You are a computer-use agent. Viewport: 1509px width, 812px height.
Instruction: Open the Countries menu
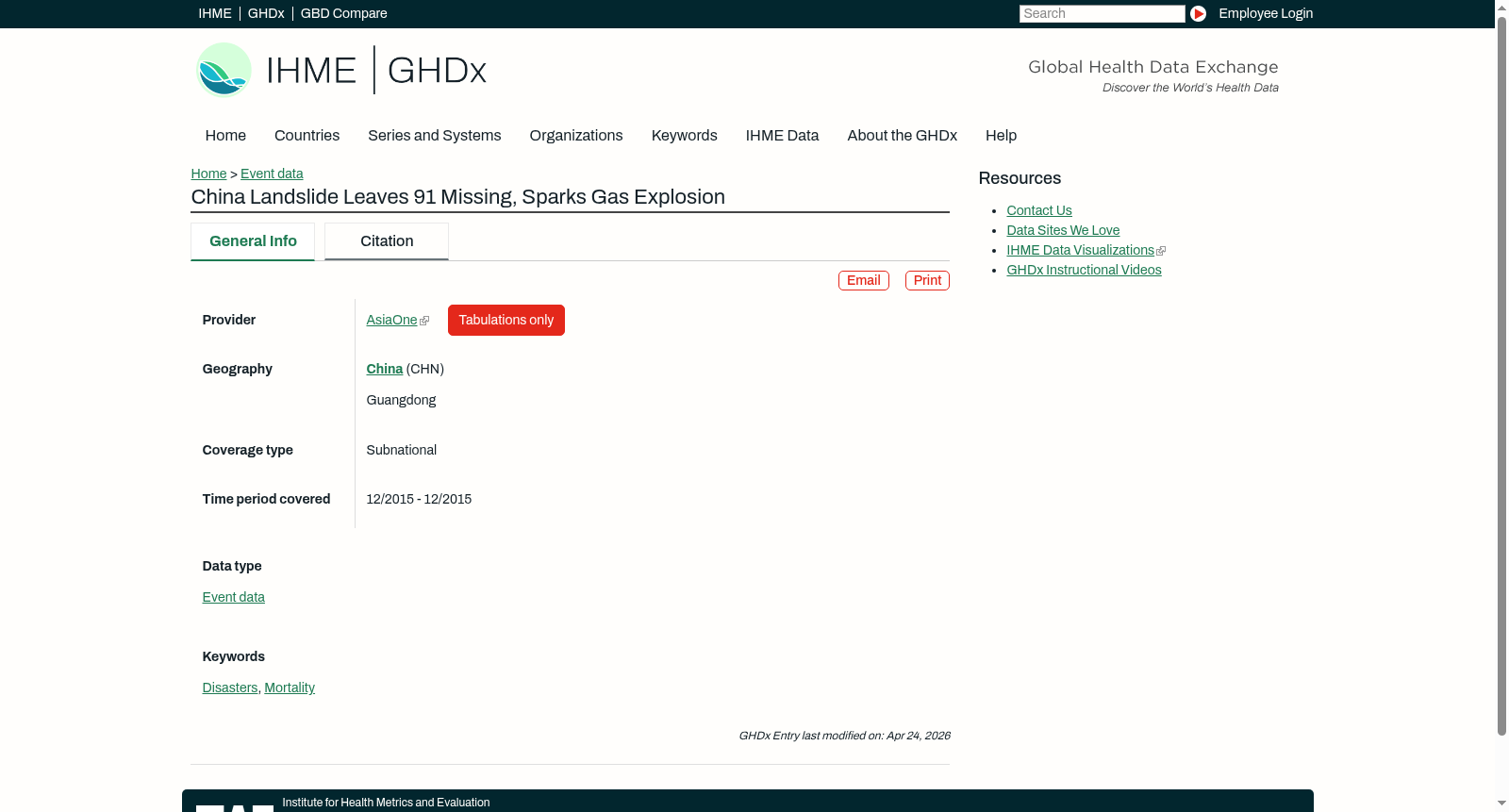pyautogui.click(x=307, y=136)
